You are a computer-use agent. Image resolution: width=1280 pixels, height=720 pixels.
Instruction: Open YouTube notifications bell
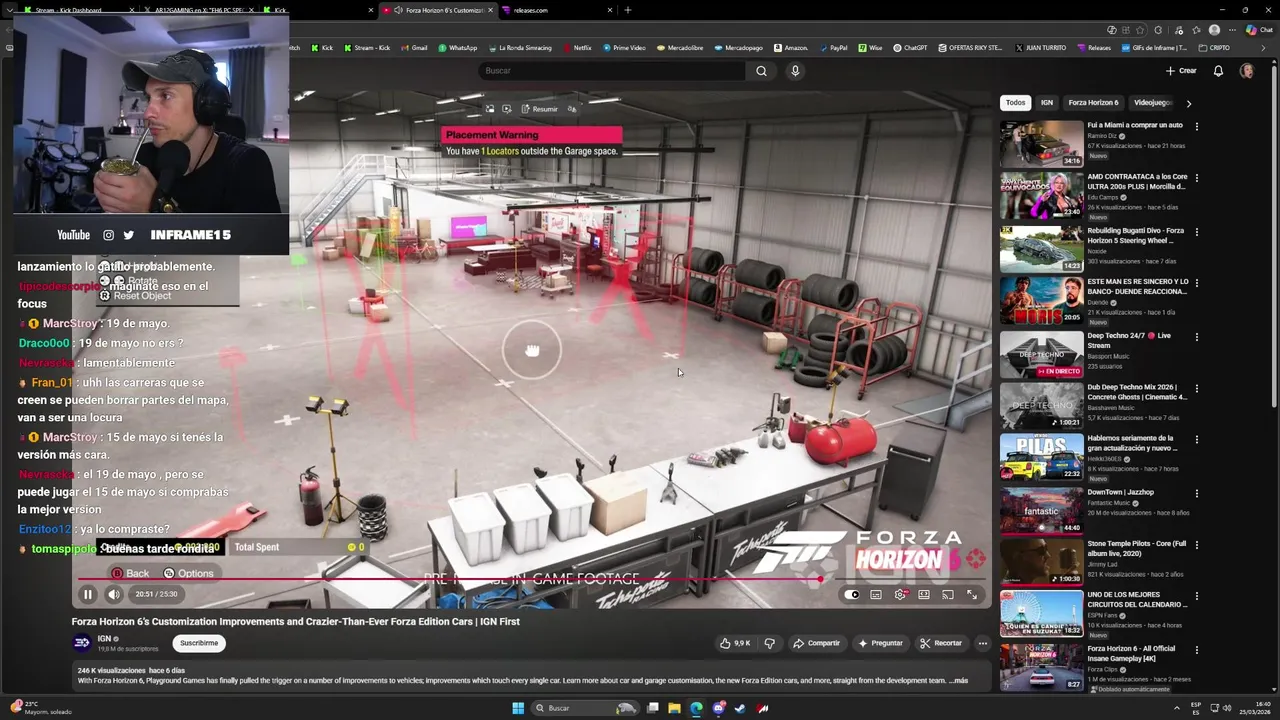(x=1218, y=71)
